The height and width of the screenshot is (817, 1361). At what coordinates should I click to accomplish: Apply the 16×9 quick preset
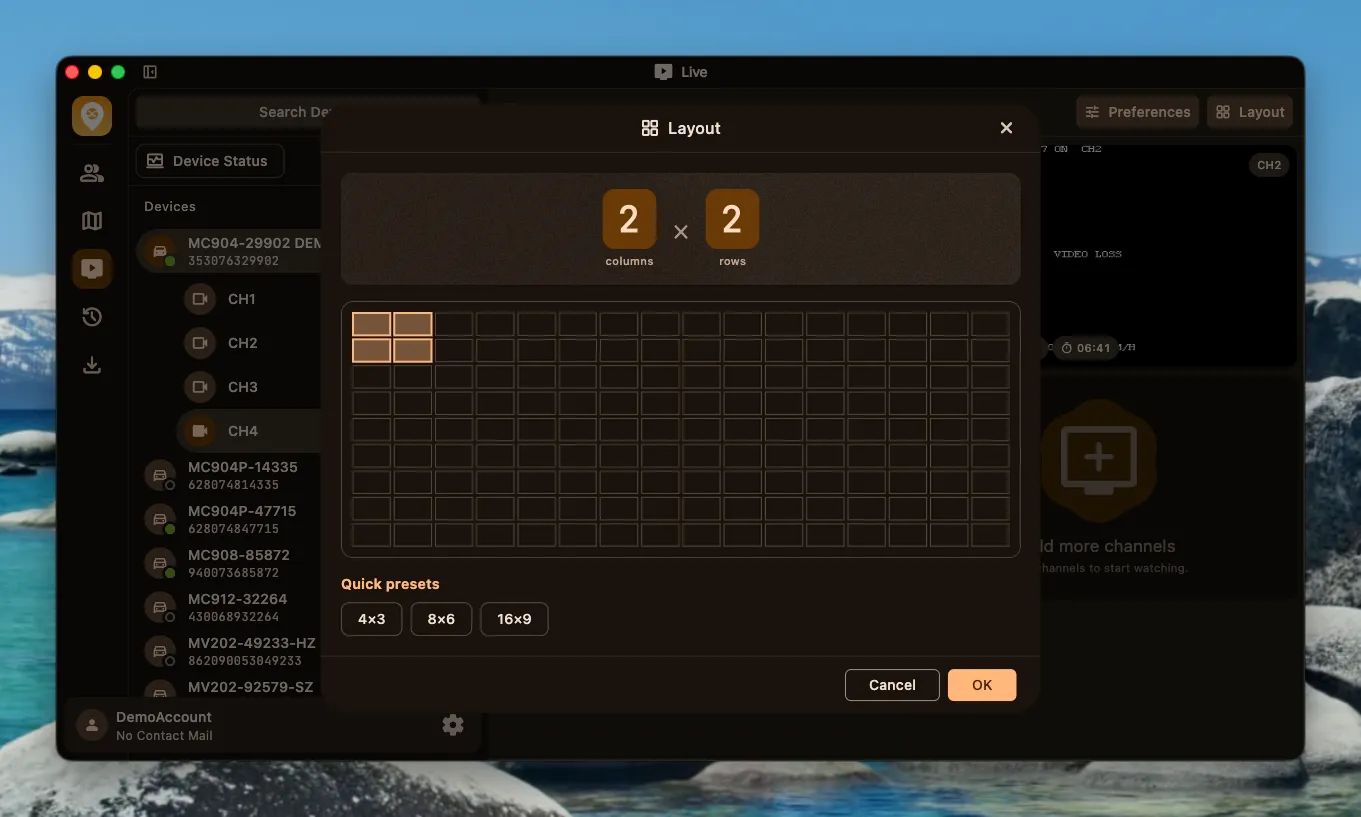(514, 619)
